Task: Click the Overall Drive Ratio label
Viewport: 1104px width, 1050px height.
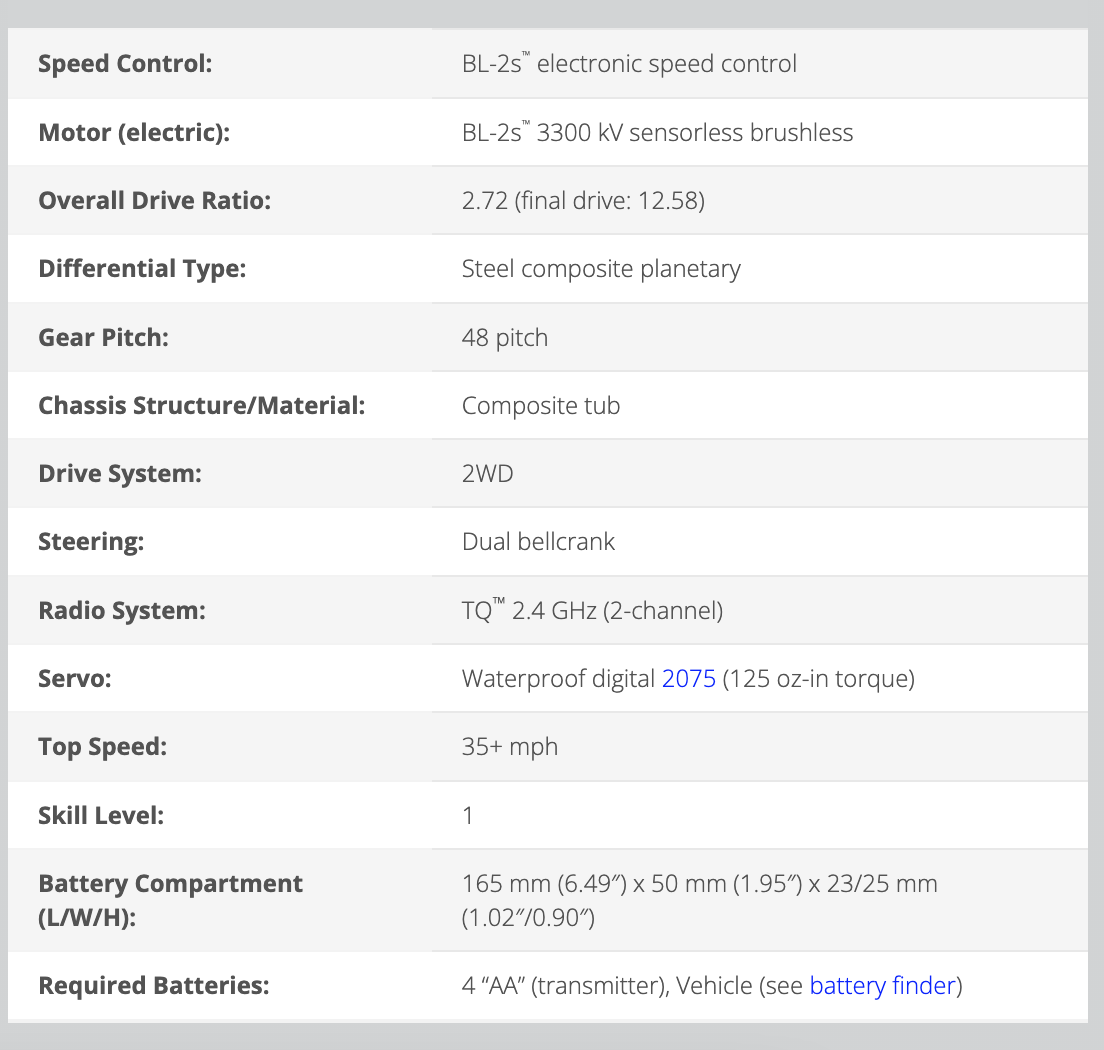Action: coord(154,200)
